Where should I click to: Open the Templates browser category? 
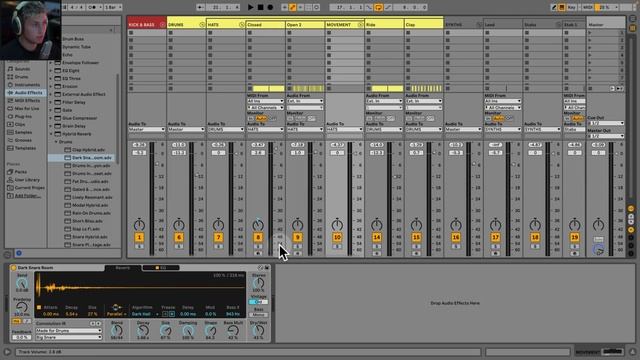[x=25, y=148]
